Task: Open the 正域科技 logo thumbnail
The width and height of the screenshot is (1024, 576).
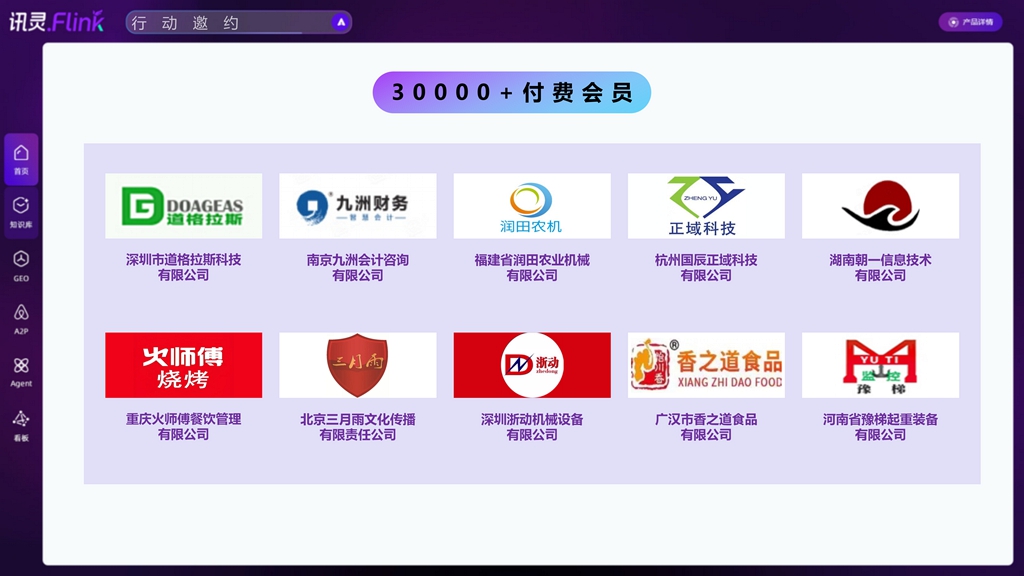Action: click(706, 206)
